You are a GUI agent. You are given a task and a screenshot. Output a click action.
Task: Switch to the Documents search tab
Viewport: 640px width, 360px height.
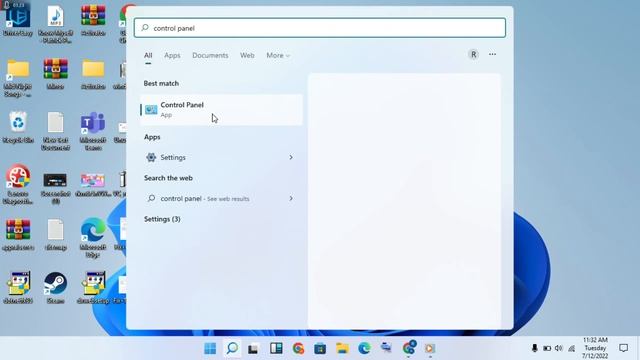[x=210, y=55]
